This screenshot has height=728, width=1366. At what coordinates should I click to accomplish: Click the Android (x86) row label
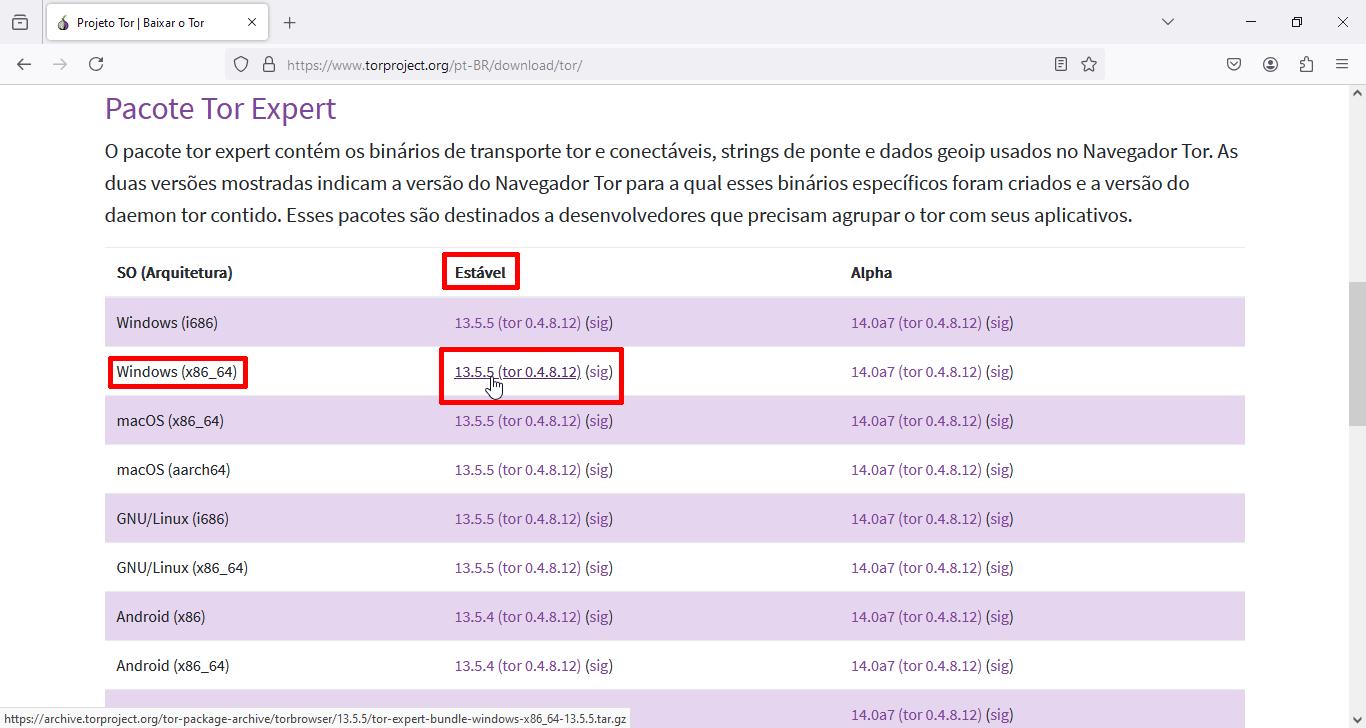pyautogui.click(x=160, y=617)
